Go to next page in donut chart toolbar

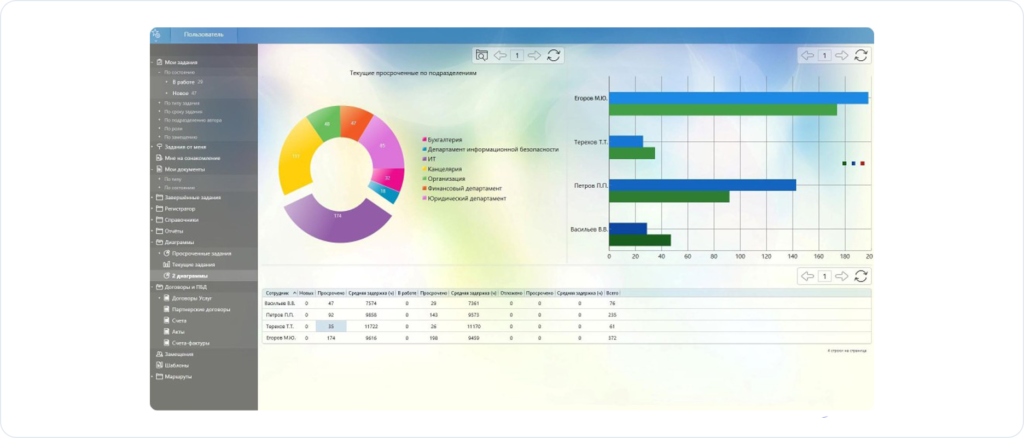[535, 56]
